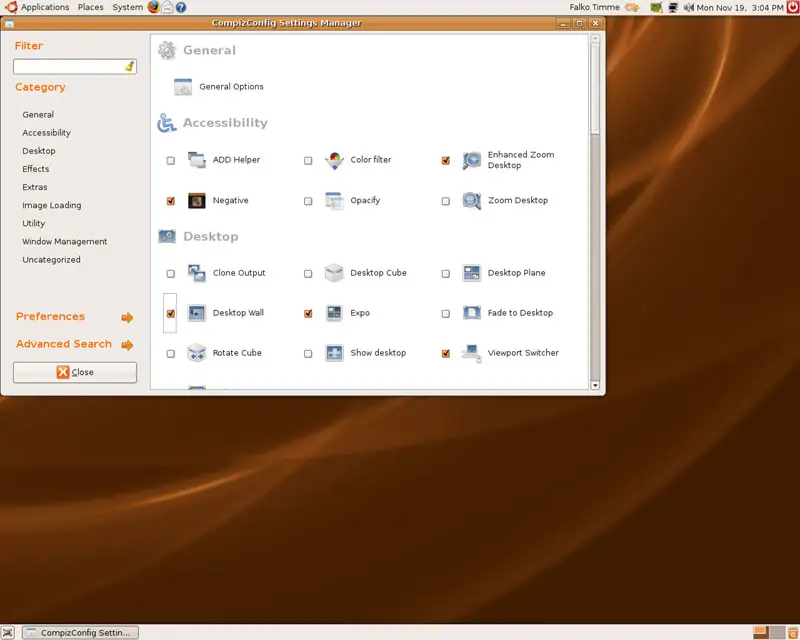The image size is (800, 640).
Task: Open the Color filter plugin icon
Action: point(334,160)
